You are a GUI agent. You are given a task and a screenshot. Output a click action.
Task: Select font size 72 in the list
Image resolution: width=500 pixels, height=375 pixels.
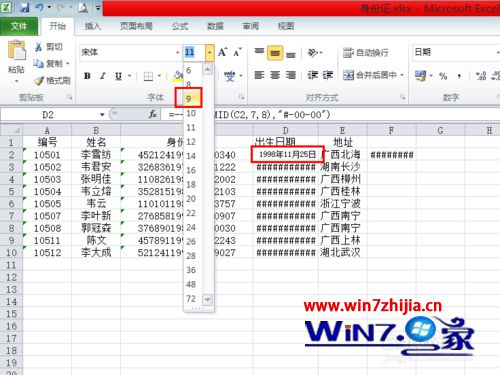click(x=193, y=298)
